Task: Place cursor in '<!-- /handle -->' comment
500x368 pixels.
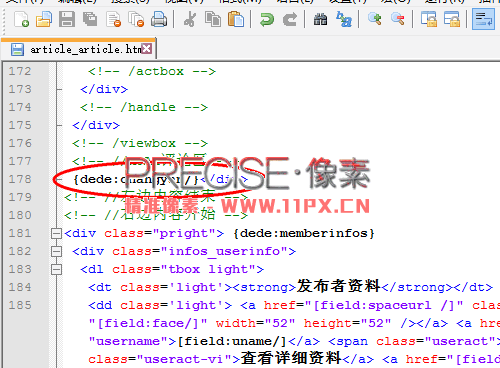Action: (x=144, y=107)
